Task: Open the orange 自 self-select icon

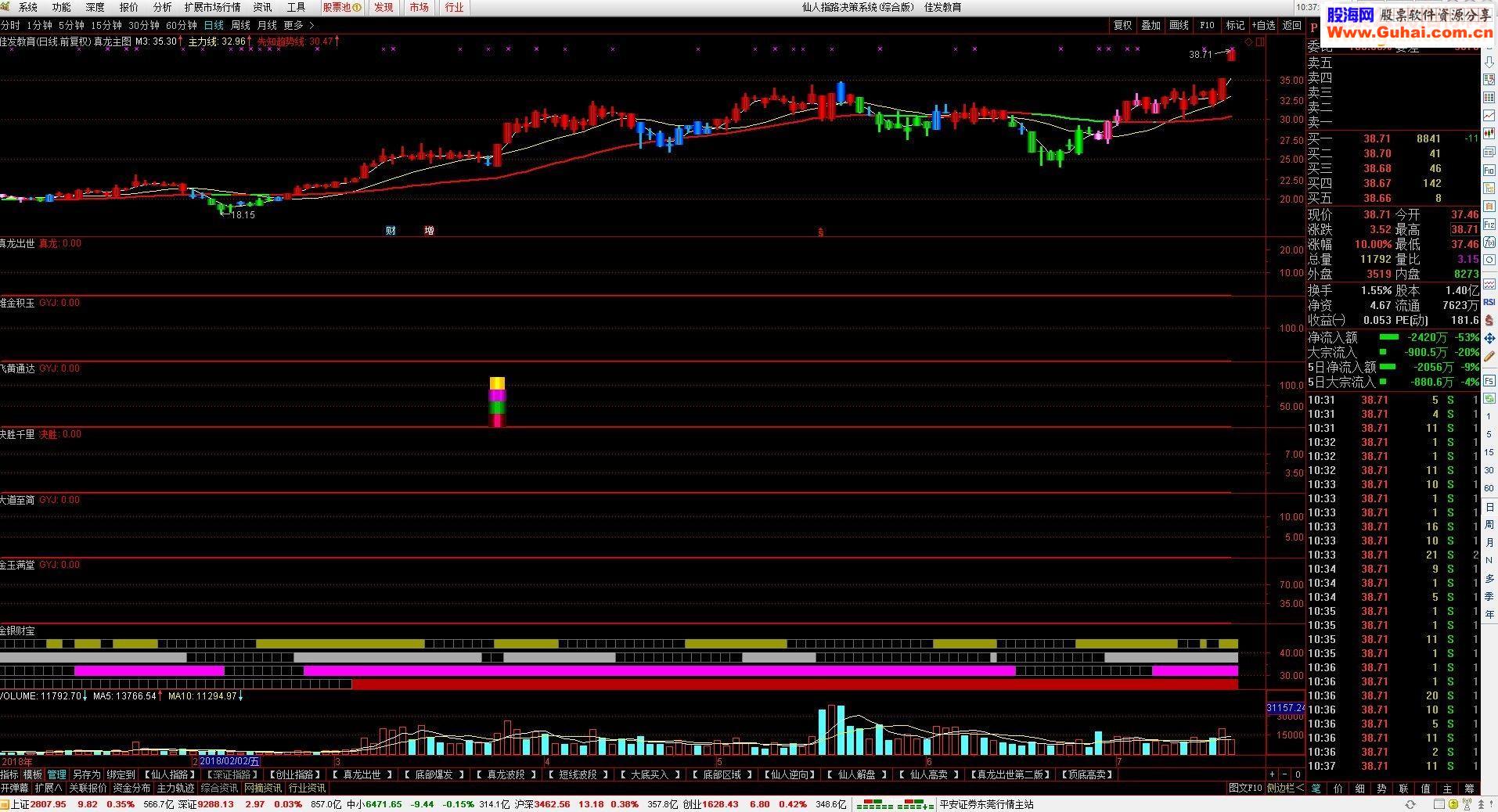Action: coord(1489,206)
